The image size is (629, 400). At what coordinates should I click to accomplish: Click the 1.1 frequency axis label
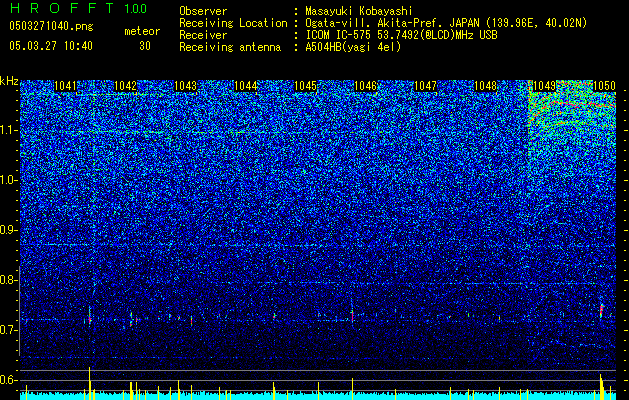[x=8, y=130]
